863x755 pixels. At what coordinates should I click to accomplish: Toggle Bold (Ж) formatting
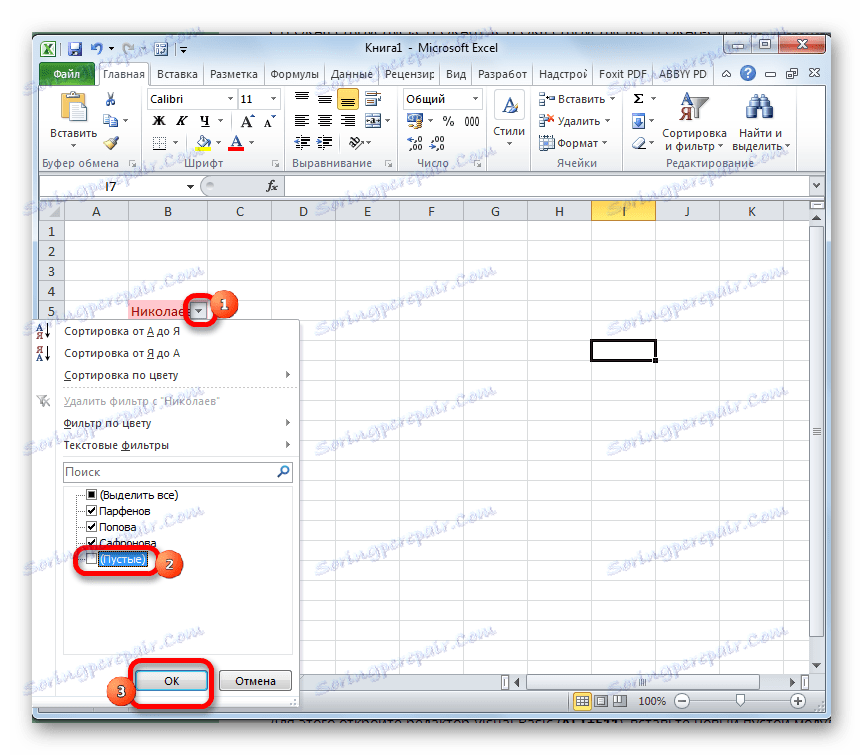click(159, 121)
